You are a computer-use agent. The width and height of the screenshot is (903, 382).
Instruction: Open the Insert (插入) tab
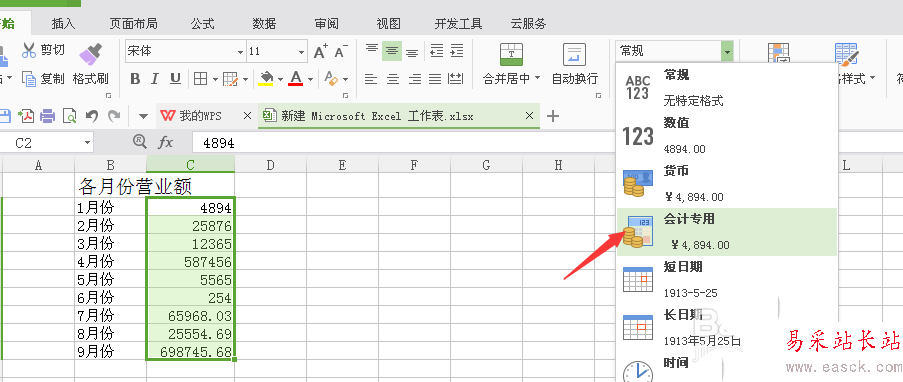pyautogui.click(x=63, y=24)
